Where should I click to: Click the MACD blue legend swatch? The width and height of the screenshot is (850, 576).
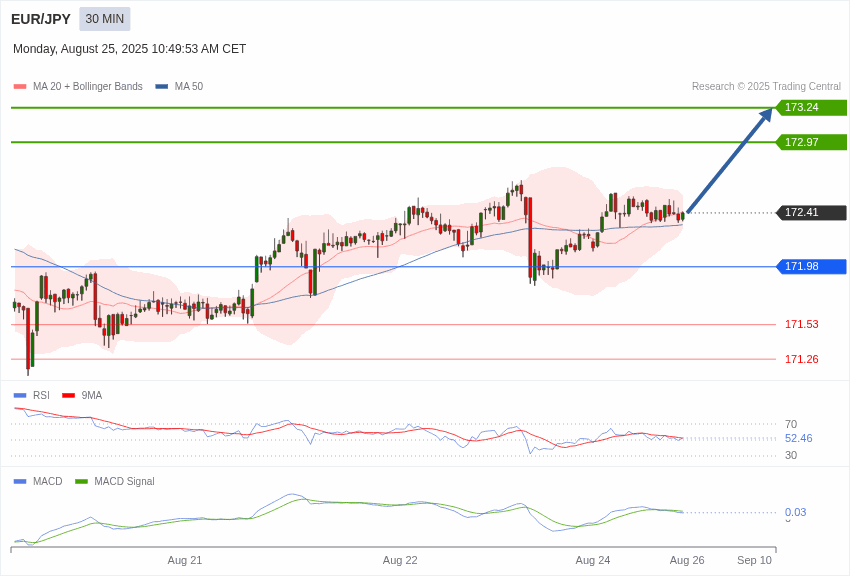pos(20,481)
